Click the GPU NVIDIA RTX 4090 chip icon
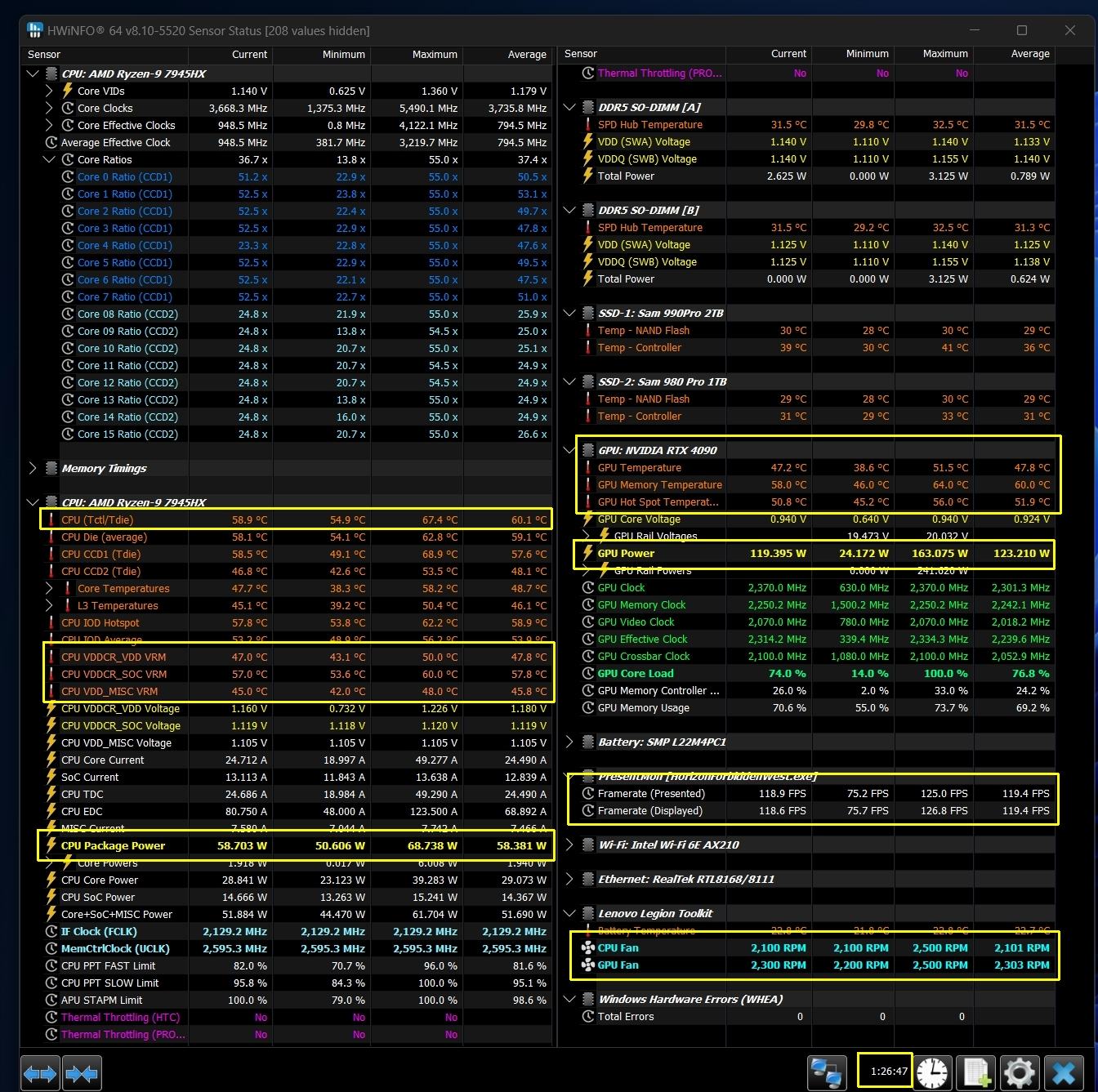This screenshot has height=1092, width=1098. pos(587,451)
